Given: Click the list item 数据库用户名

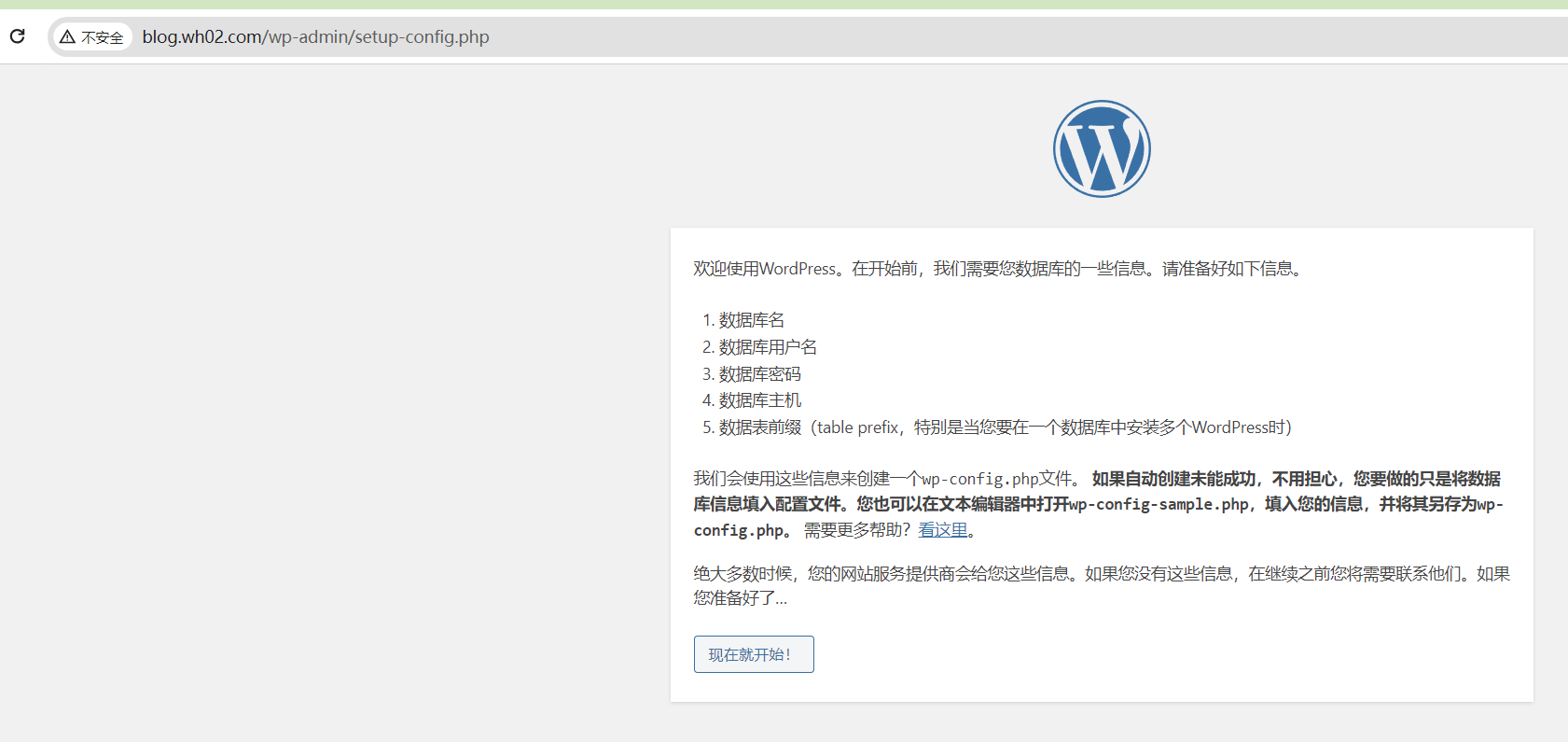Looking at the screenshot, I should [768, 347].
